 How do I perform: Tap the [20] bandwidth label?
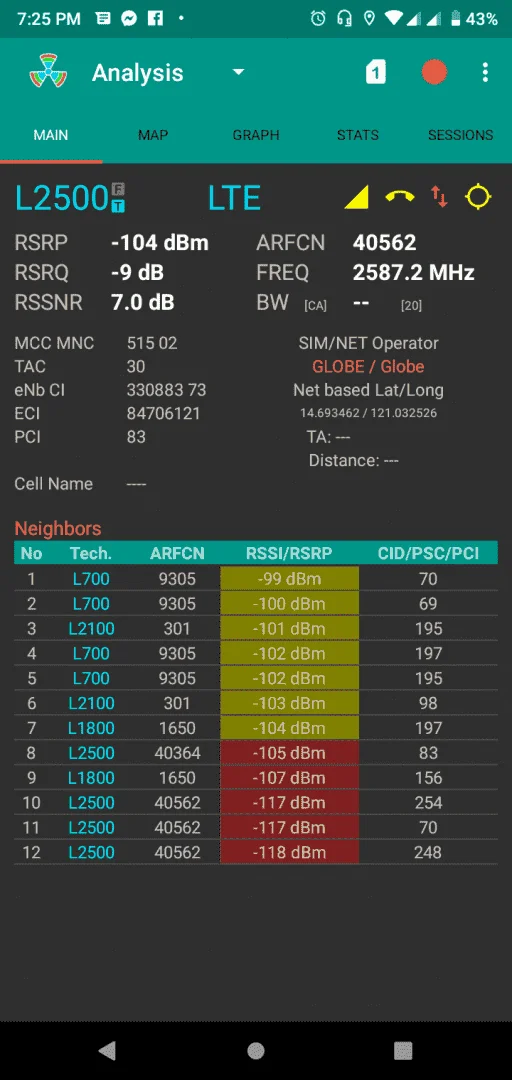click(411, 305)
